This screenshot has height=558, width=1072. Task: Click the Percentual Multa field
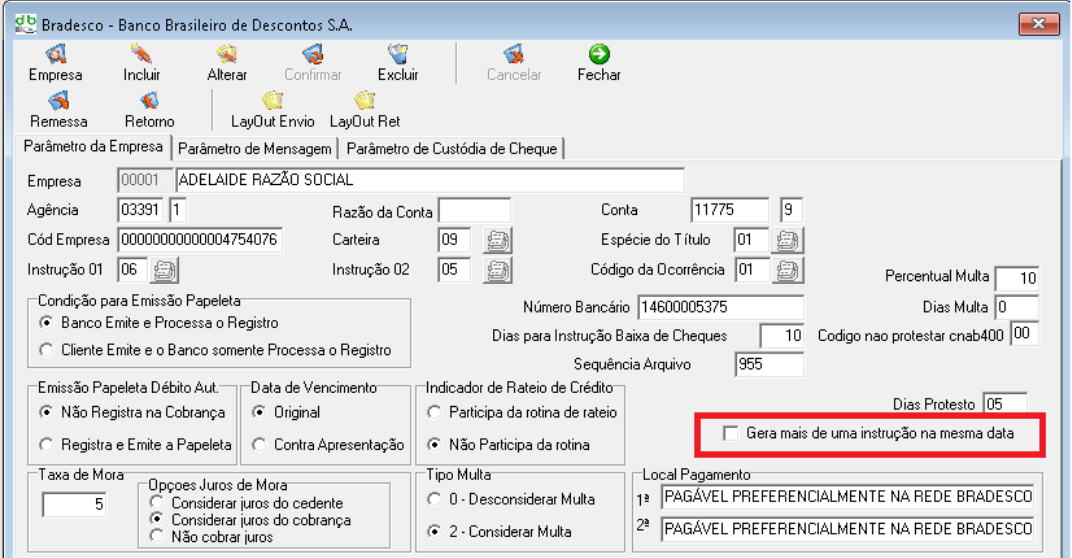pos(1017,278)
